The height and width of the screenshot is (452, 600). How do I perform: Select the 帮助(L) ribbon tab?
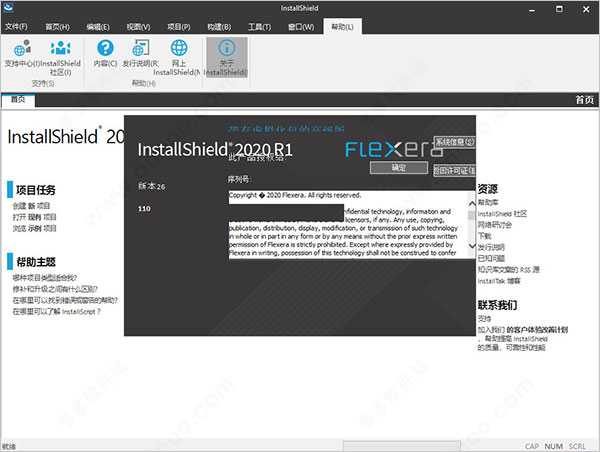pyautogui.click(x=342, y=26)
